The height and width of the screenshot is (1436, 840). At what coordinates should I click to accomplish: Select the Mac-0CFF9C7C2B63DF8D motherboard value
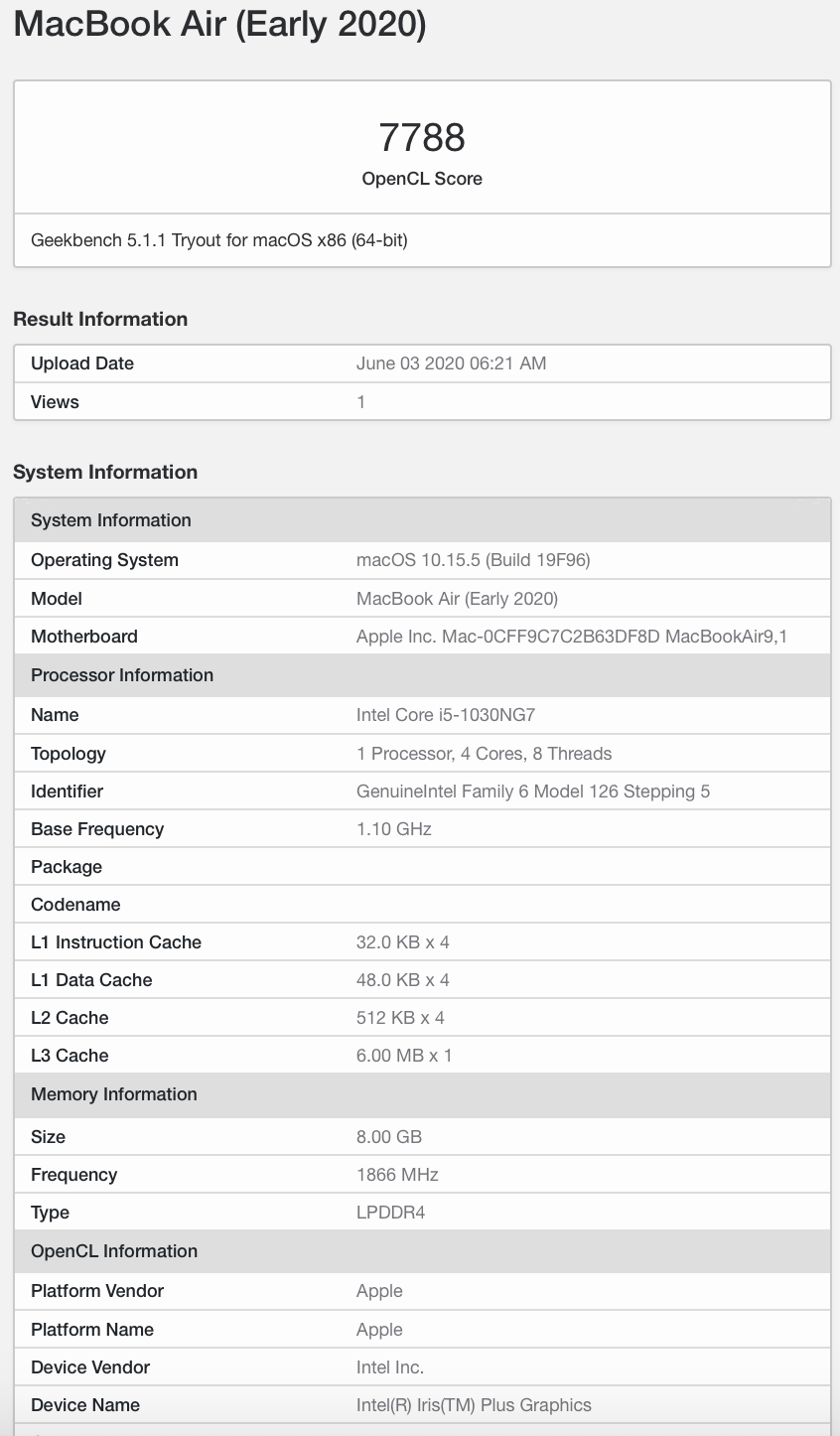coord(572,637)
